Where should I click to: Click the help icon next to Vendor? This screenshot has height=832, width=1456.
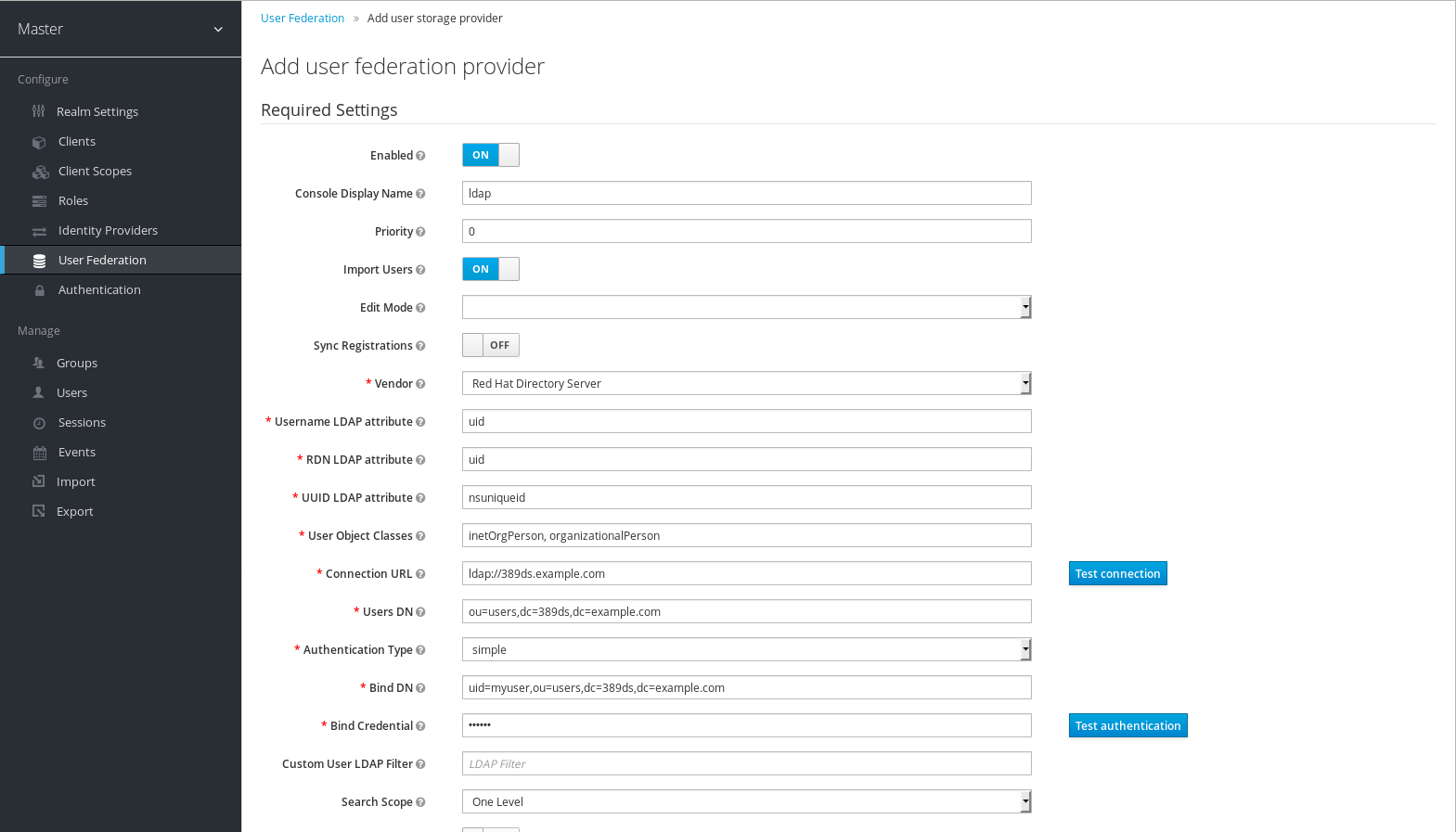[x=420, y=384]
